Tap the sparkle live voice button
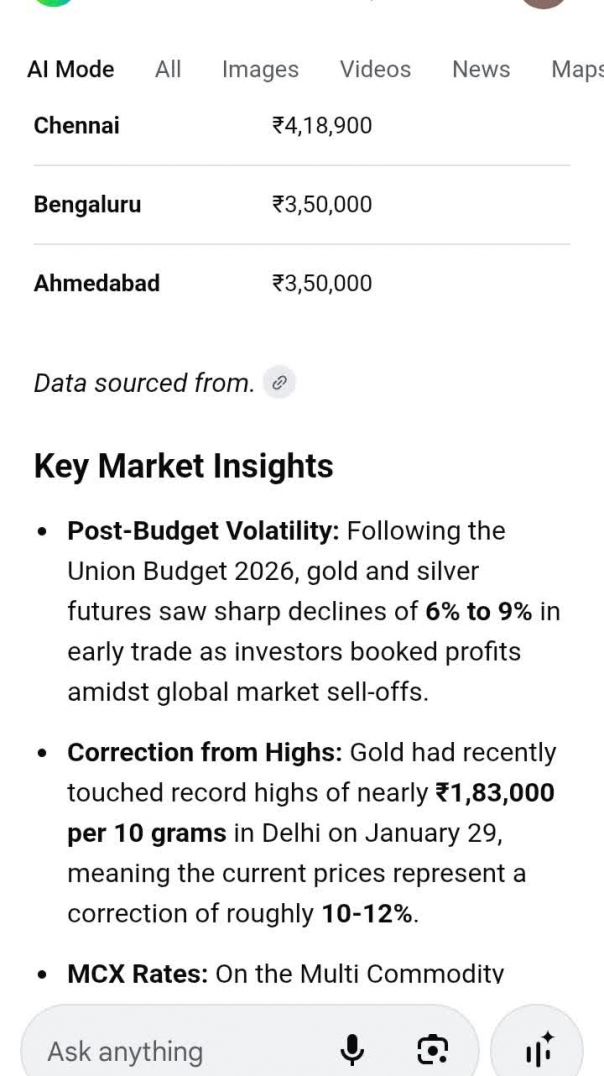The image size is (604, 1076). 538,1049
